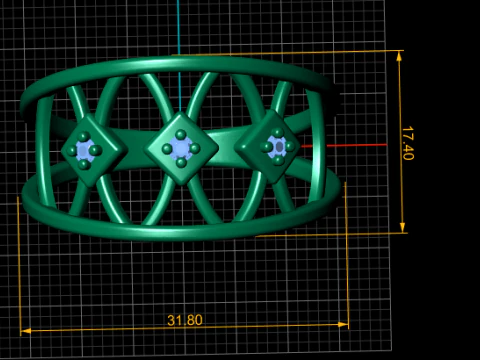
Task: Pick the blue gemstone in the center setting
Action: (x=181, y=148)
